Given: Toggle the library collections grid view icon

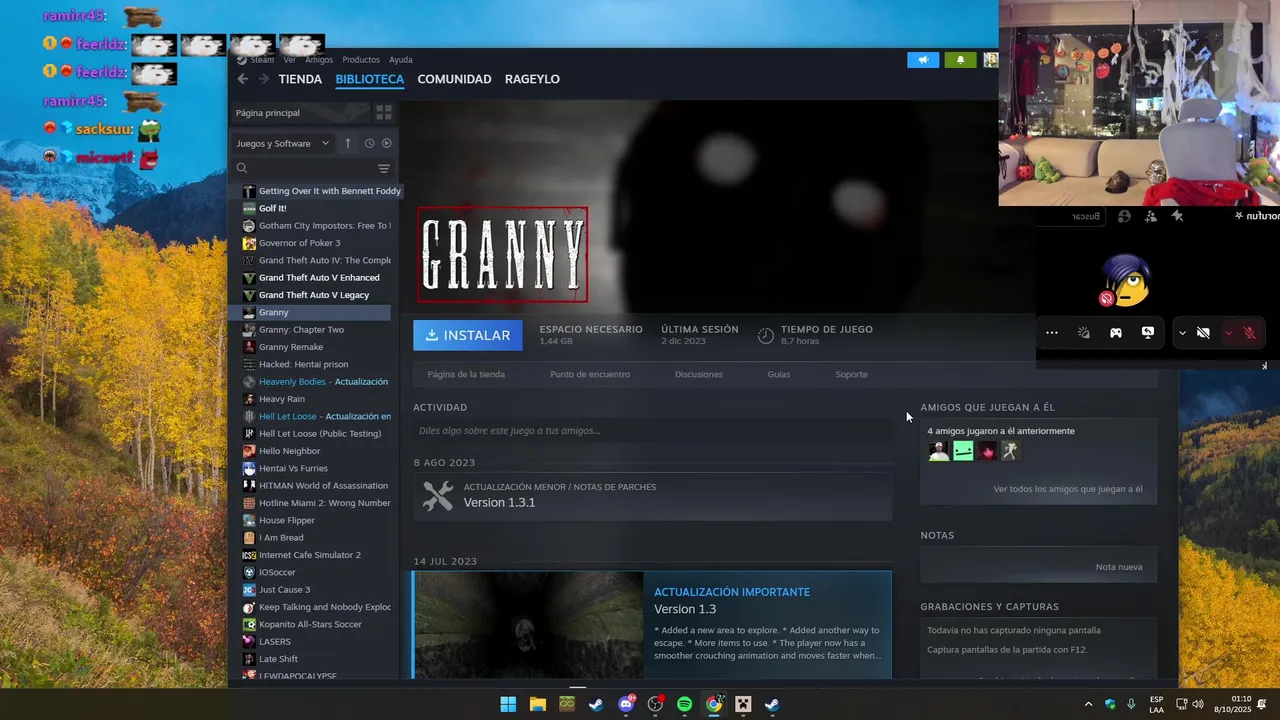Looking at the screenshot, I should click(x=383, y=113).
